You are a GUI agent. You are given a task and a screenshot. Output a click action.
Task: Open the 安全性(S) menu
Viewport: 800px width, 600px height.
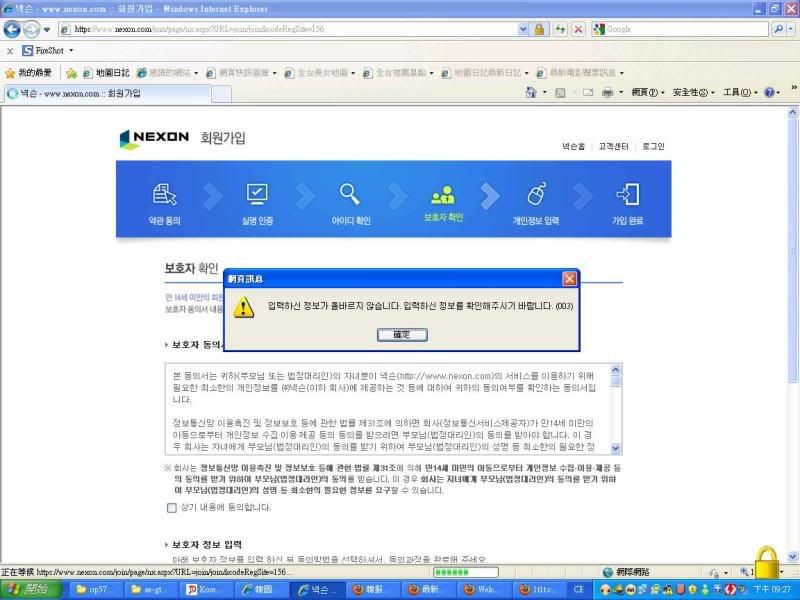[x=693, y=92]
